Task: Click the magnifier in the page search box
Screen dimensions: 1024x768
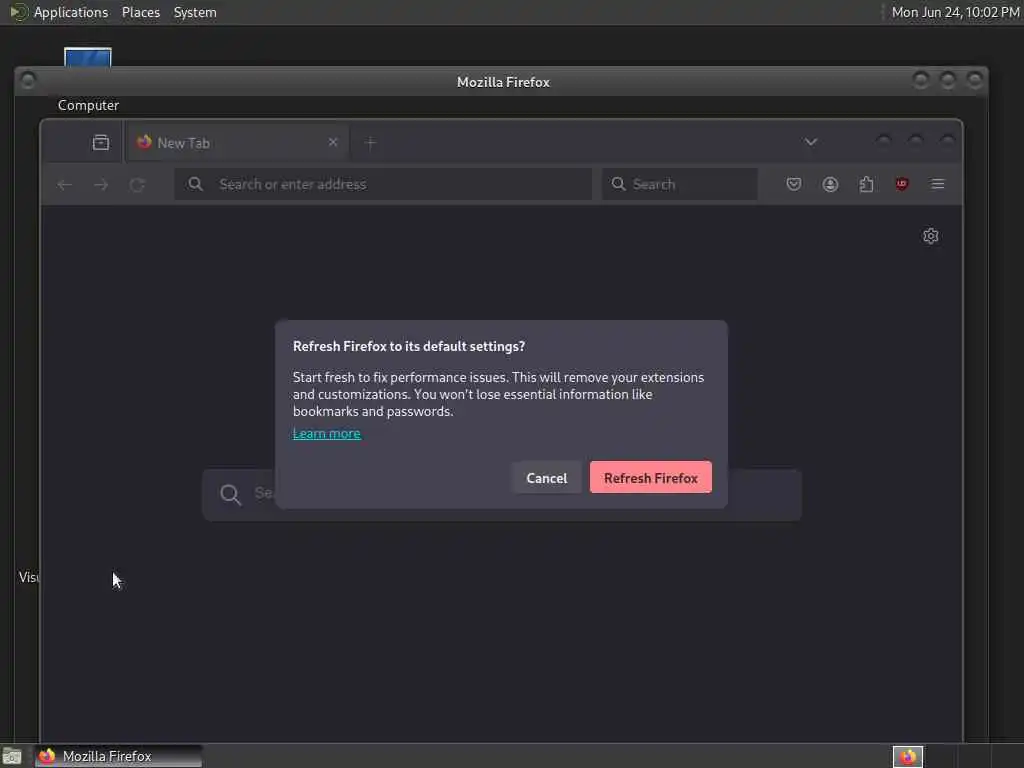Action: 230,494
